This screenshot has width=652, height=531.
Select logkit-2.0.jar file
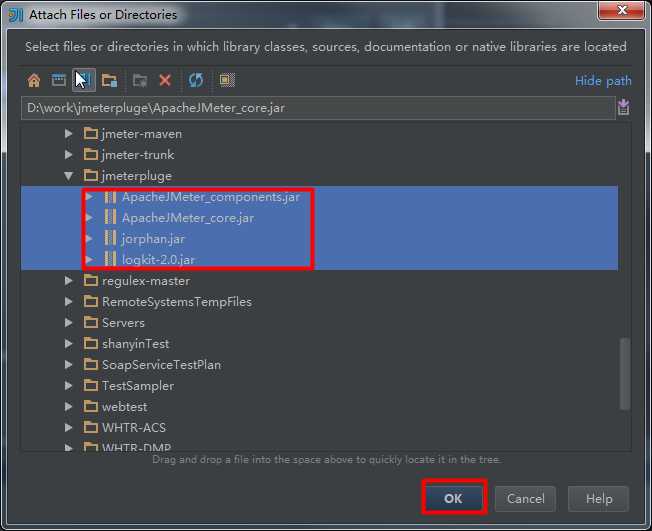point(149,259)
